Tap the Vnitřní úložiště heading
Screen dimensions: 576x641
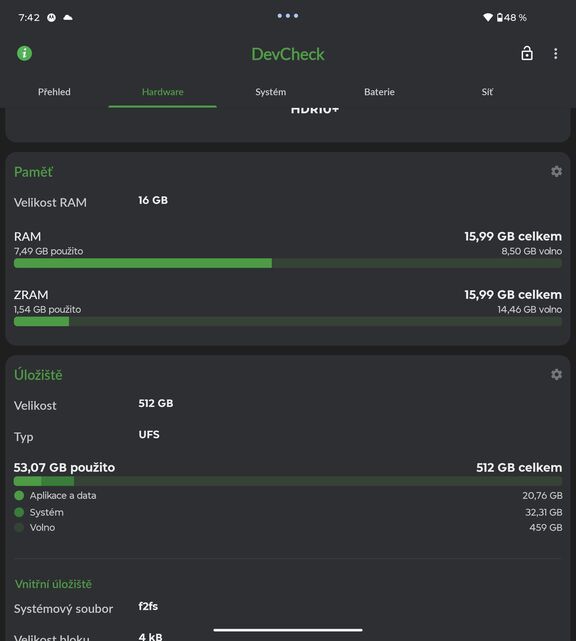(x=53, y=584)
